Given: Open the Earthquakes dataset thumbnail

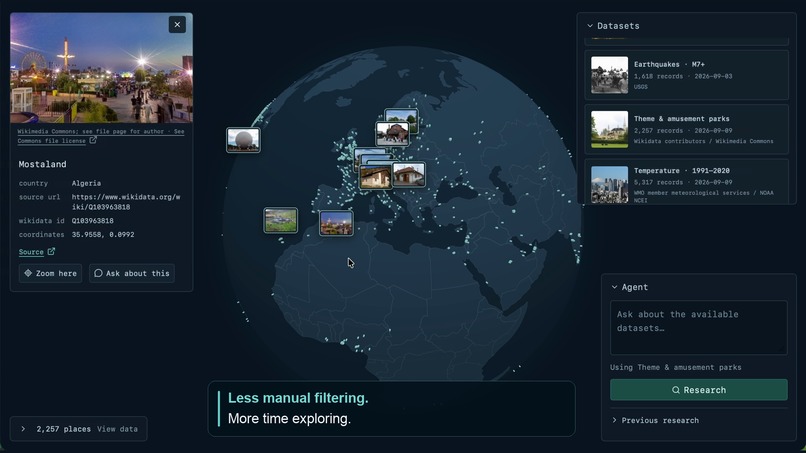Looking at the screenshot, I should [609, 75].
